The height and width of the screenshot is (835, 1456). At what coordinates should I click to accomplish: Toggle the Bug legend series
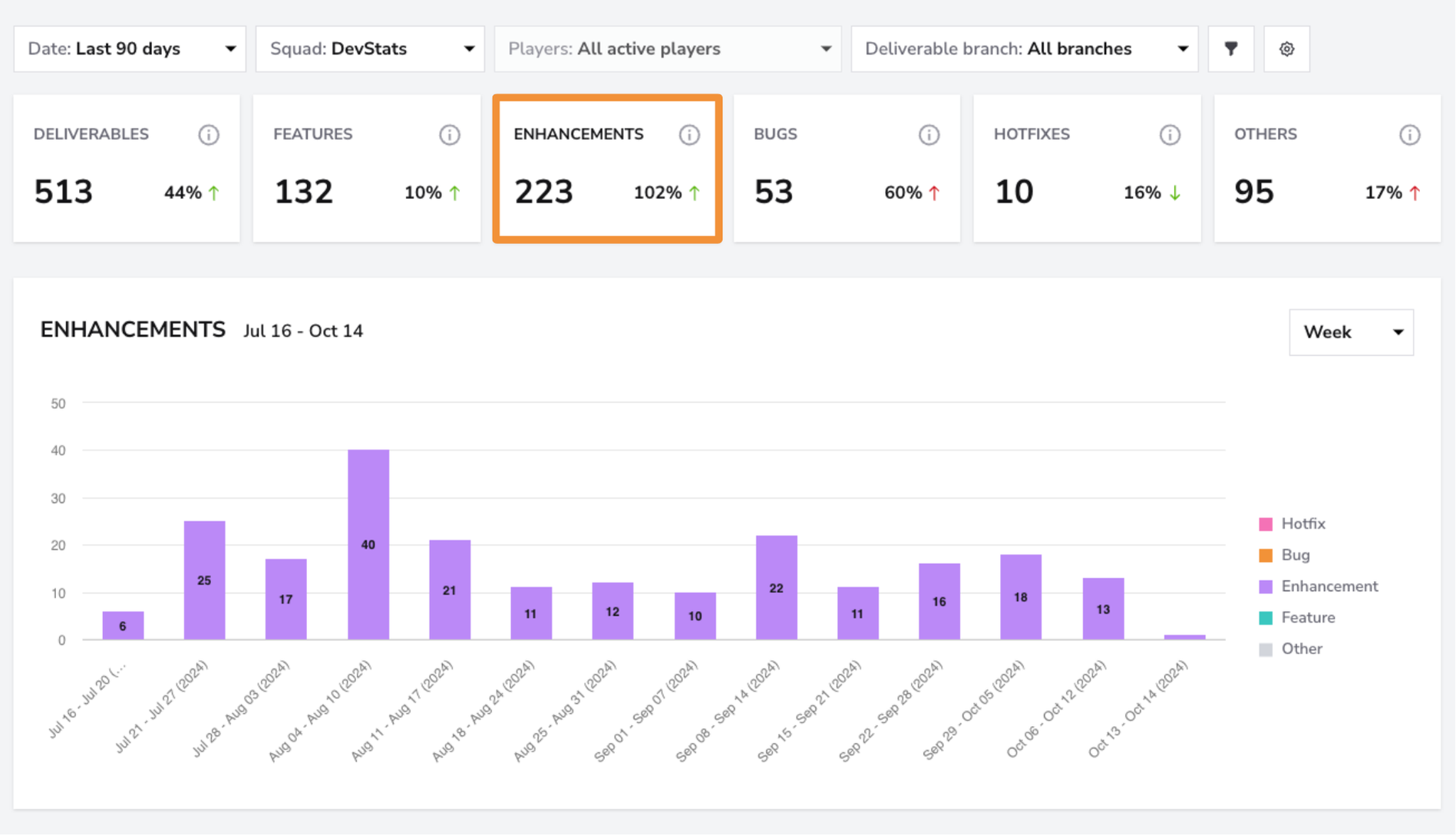pos(1285,555)
